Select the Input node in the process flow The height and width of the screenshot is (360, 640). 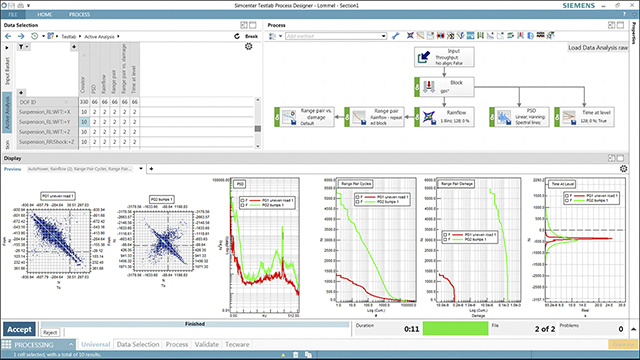point(444,57)
